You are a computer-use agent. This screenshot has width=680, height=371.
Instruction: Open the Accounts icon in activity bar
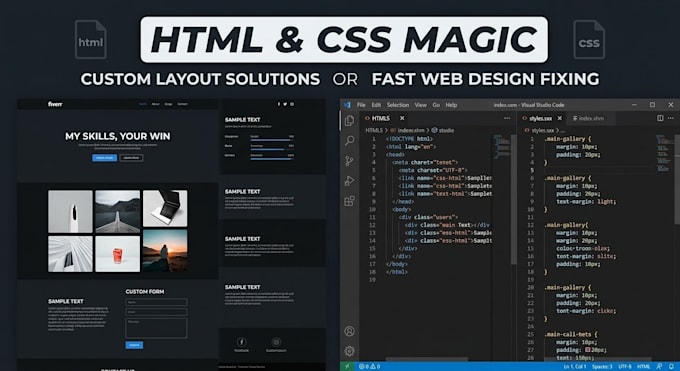[349, 331]
